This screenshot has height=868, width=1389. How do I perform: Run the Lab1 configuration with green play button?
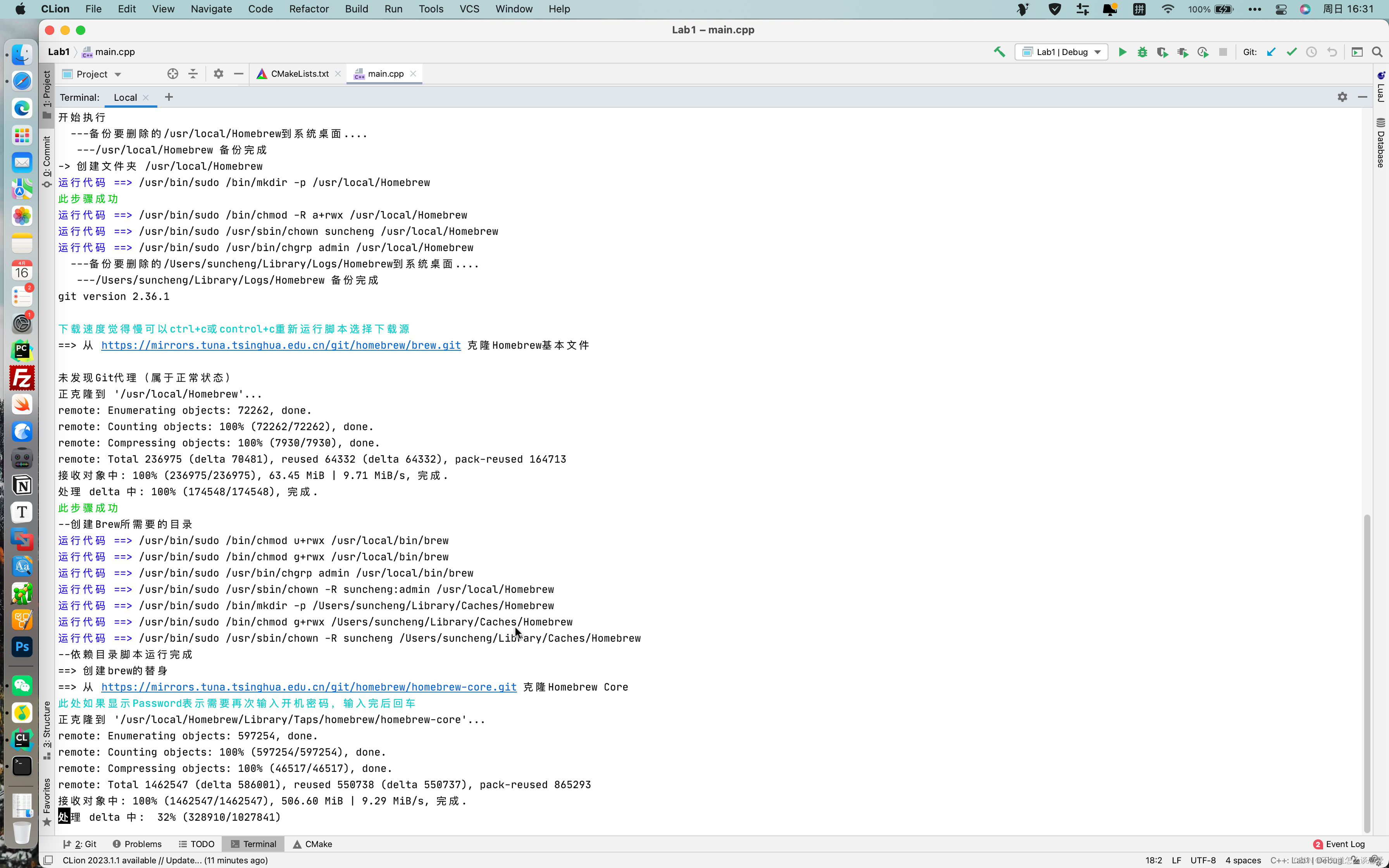[1122, 52]
